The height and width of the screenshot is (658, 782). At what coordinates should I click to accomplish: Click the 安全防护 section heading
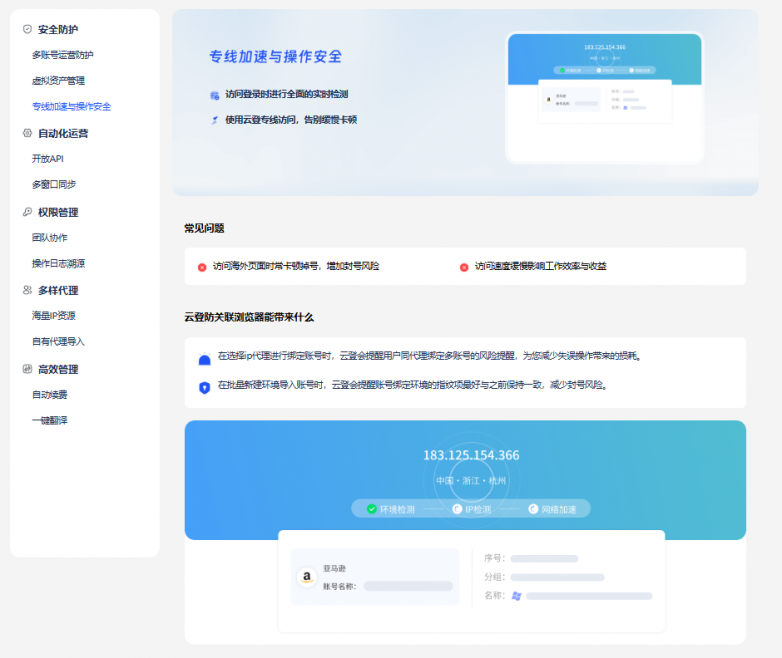coord(58,29)
